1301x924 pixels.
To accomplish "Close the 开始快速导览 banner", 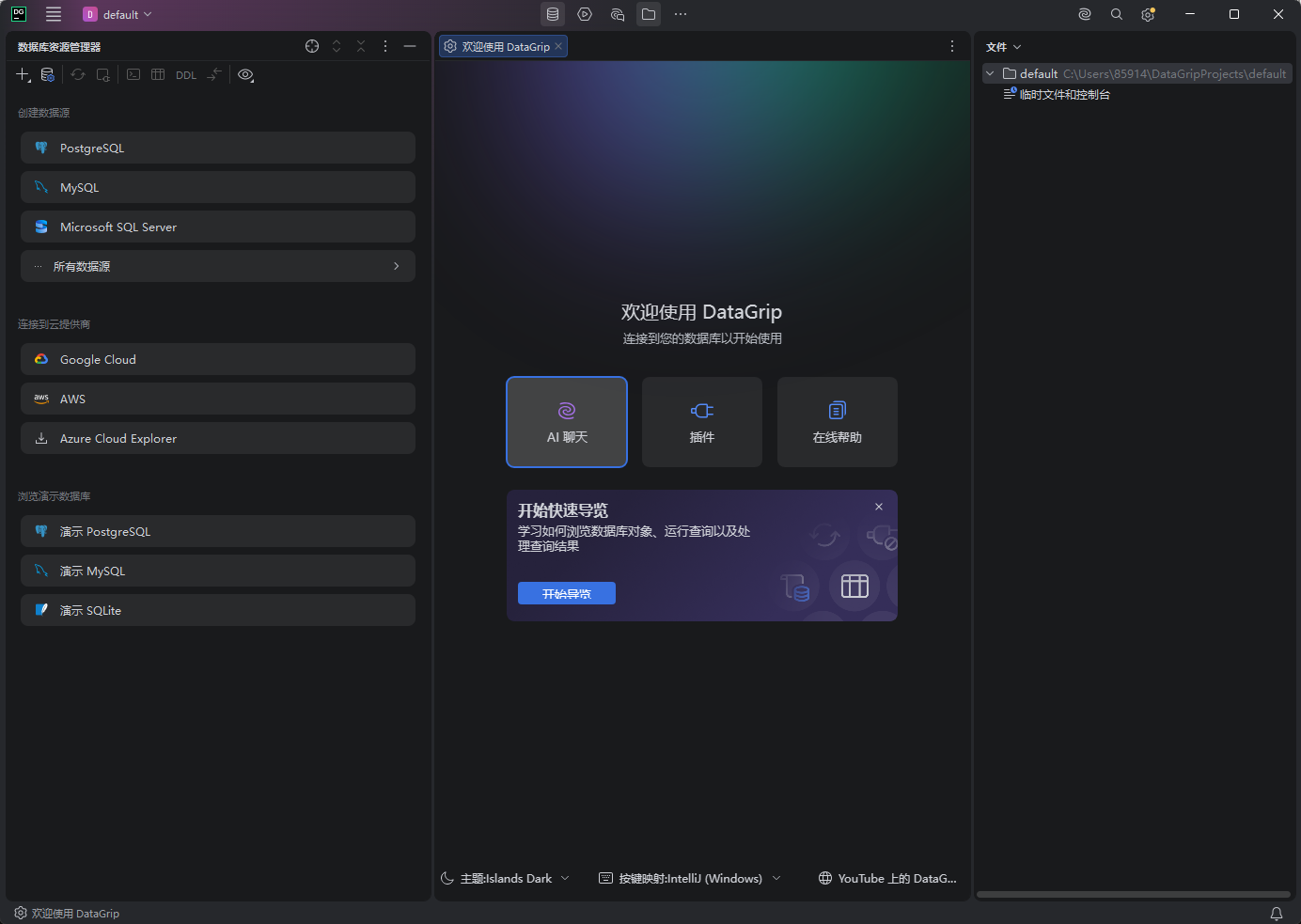I will tap(879, 507).
